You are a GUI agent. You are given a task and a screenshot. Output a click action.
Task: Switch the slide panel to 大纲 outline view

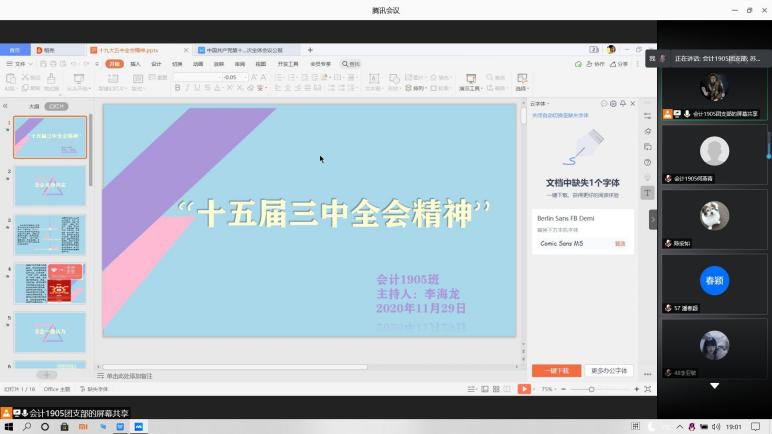[33, 105]
